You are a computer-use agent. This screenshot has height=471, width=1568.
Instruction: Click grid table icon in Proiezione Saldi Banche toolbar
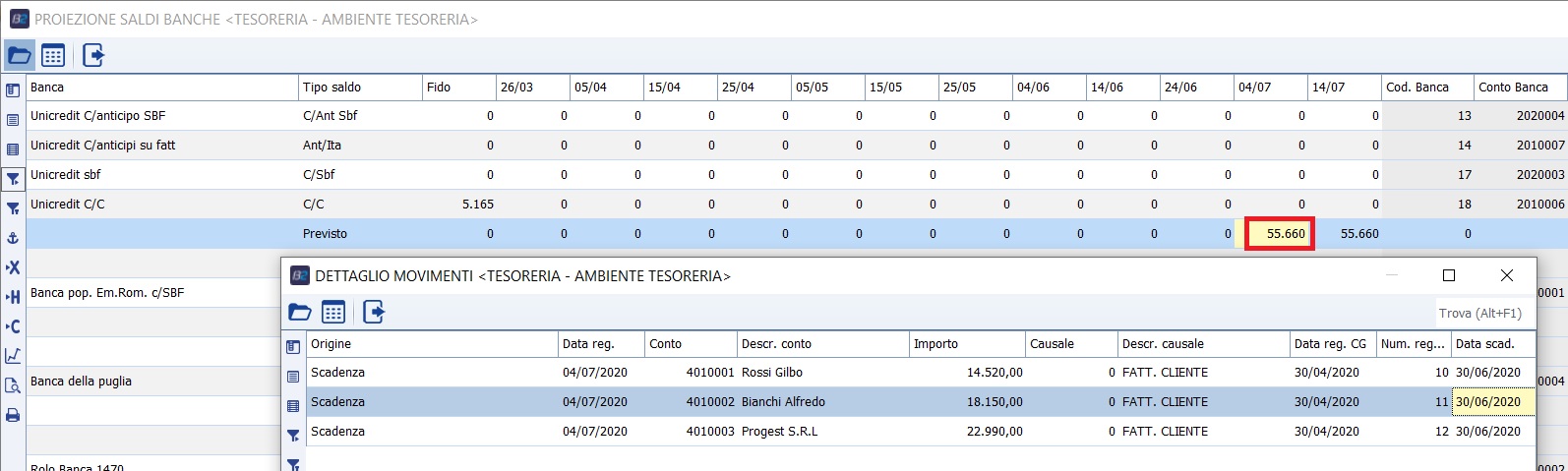tap(53, 56)
